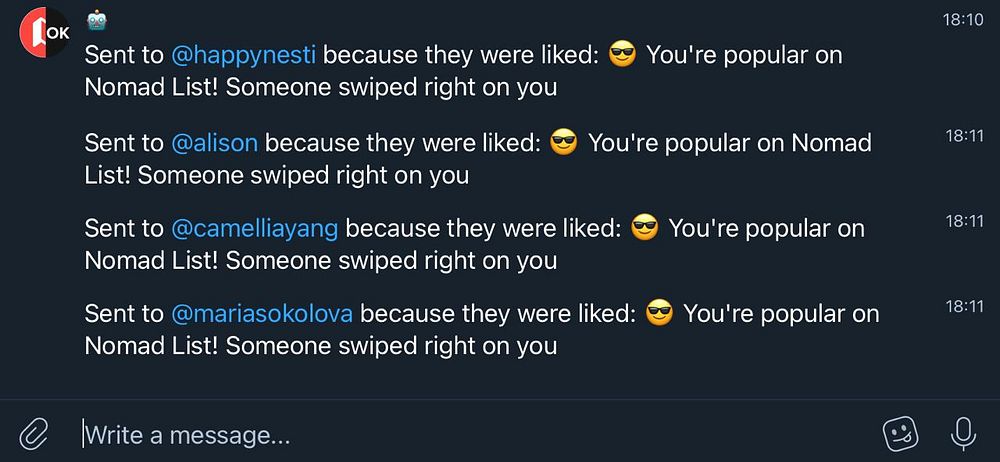This screenshot has height=462, width=1000.
Task: Click the robot emoji sender name
Action: pos(97,19)
